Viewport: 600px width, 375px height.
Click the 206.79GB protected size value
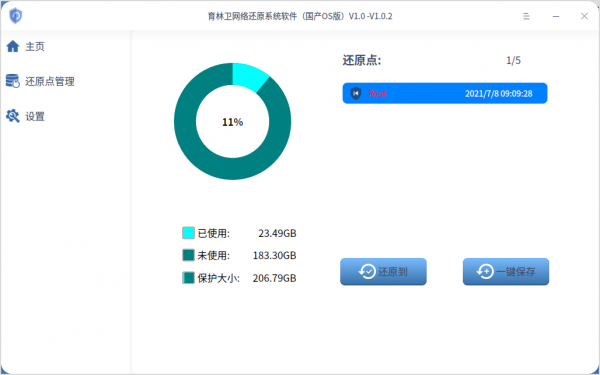coord(274,278)
